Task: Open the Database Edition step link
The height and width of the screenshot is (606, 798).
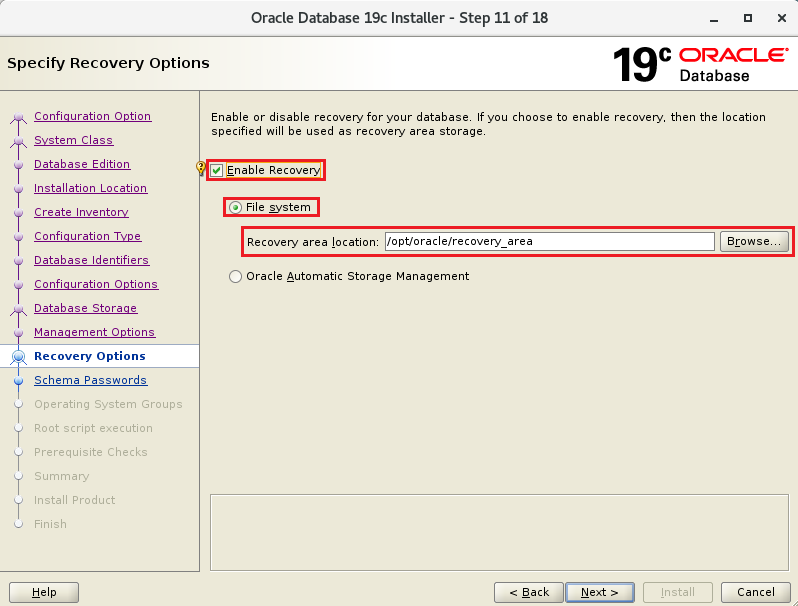Action: click(x=82, y=164)
